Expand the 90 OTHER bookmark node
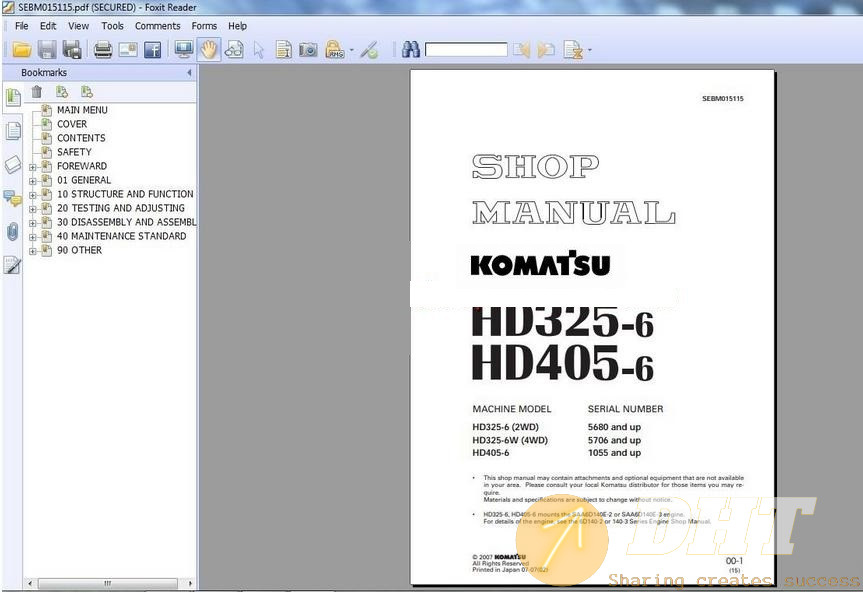 coord(32,251)
